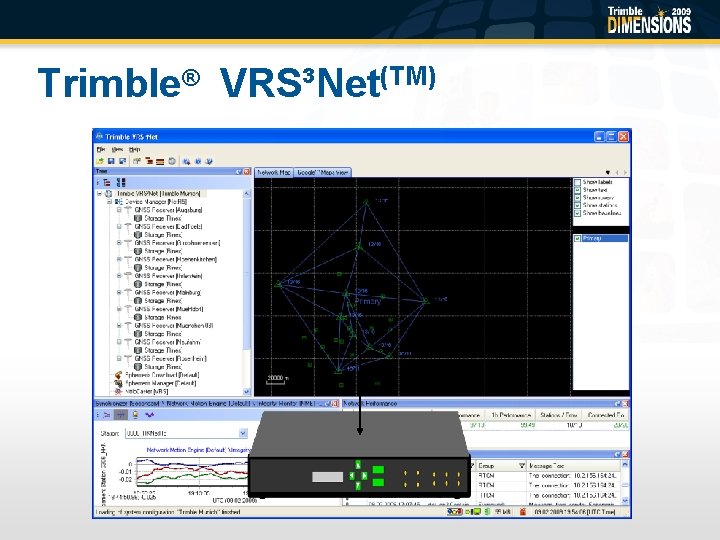Toggle the Show stations checkbox
Screen dimensions: 720x540
pos(578,205)
